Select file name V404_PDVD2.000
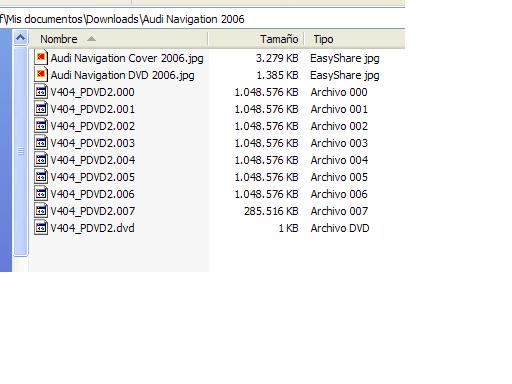Image resolution: width=512 pixels, height=384 pixels. [92, 92]
